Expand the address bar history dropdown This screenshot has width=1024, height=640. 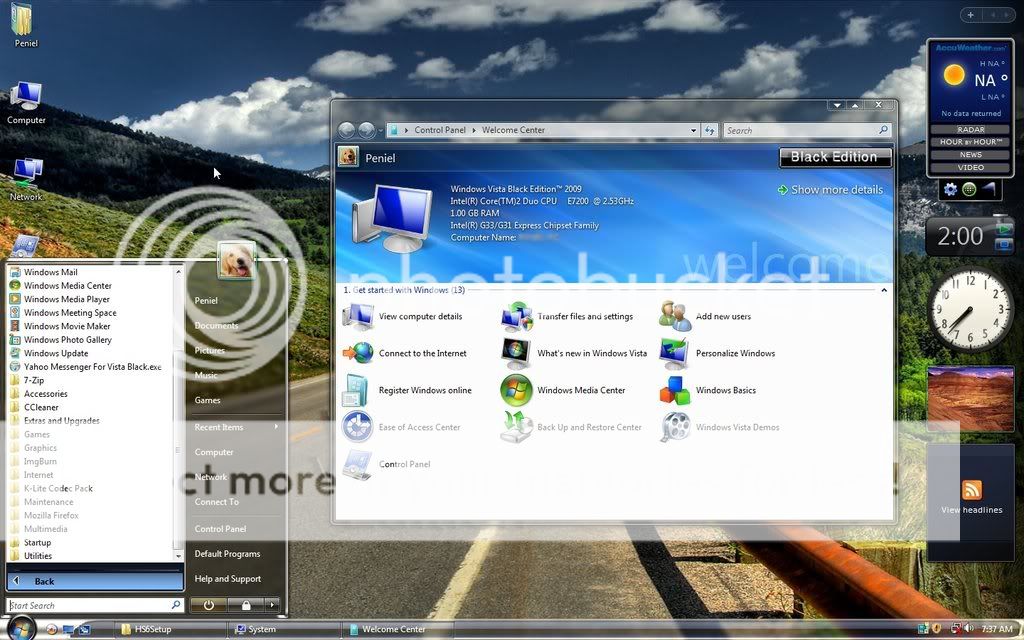pyautogui.click(x=694, y=130)
